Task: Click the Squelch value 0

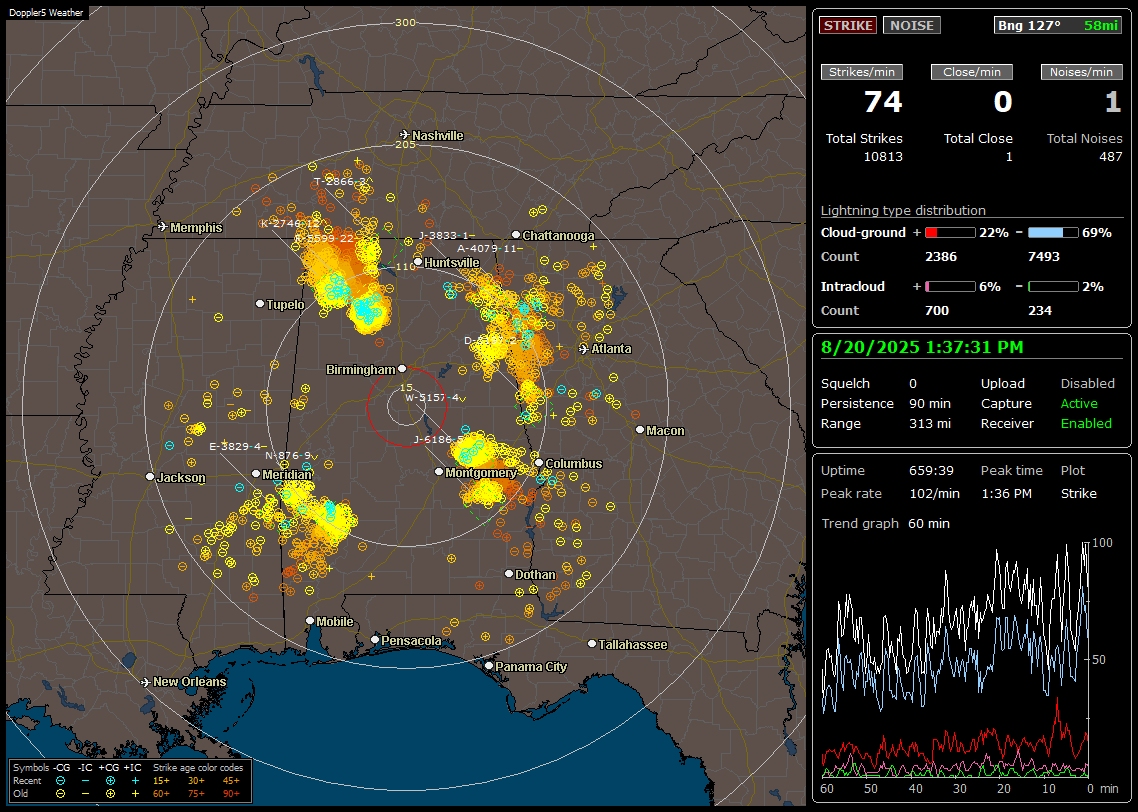Action: (913, 384)
